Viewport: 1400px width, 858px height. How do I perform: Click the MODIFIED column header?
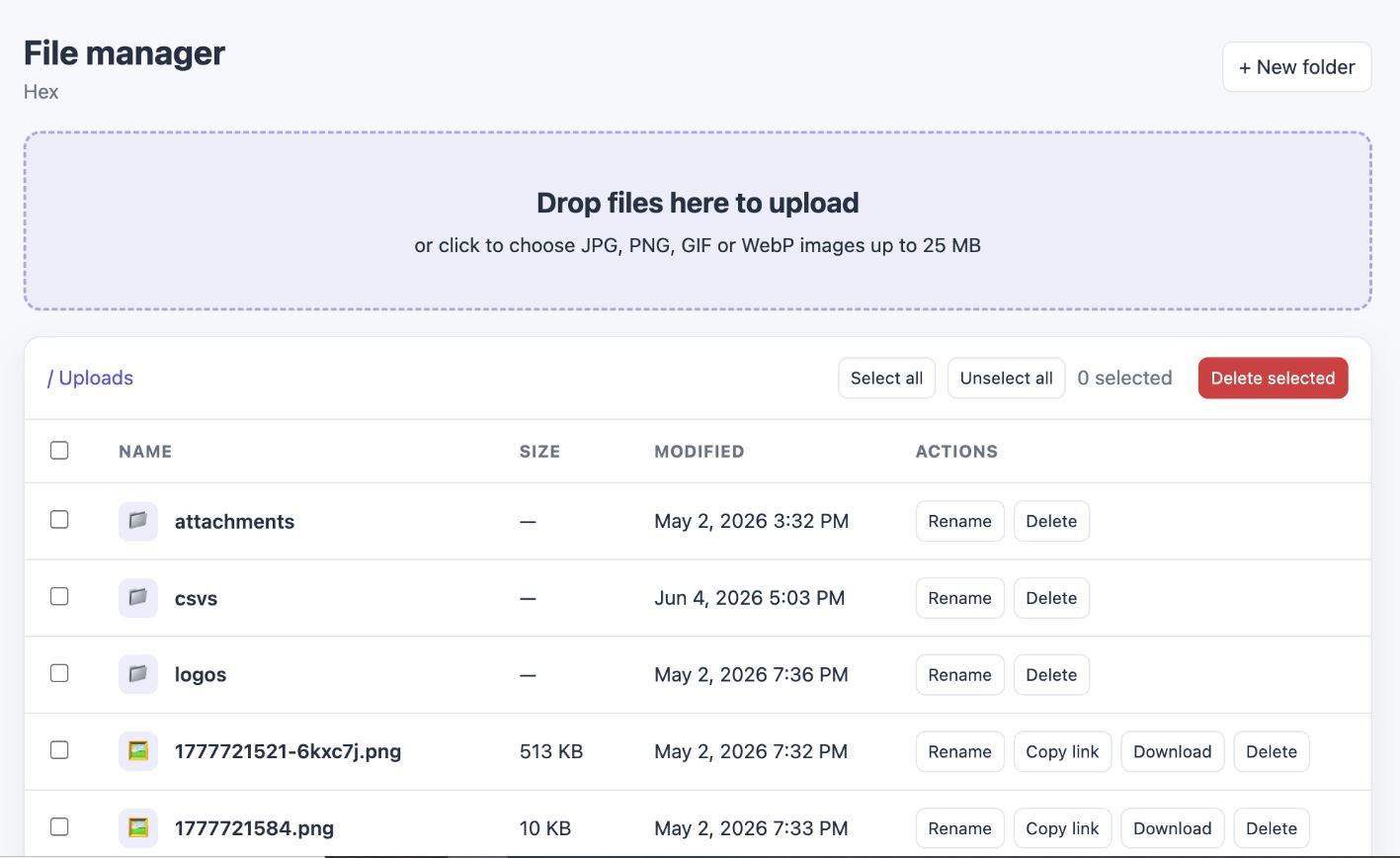pyautogui.click(x=699, y=451)
